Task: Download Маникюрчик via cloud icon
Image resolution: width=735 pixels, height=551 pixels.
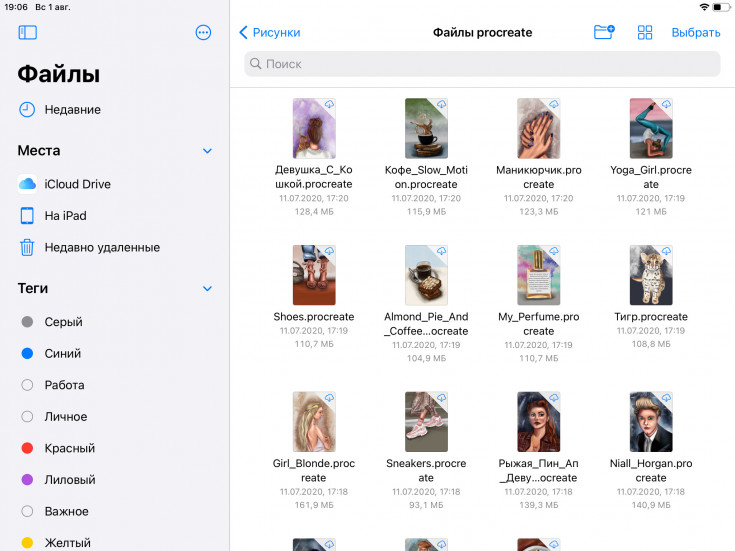Action: pos(554,104)
